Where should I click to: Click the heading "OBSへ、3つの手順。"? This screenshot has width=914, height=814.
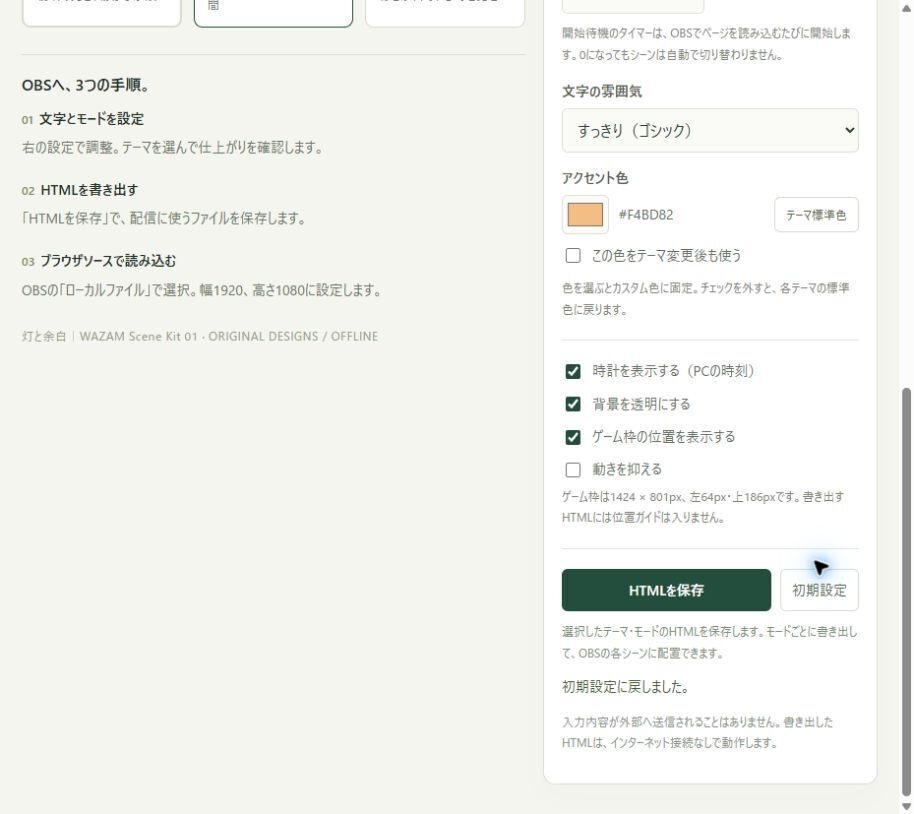(x=86, y=85)
